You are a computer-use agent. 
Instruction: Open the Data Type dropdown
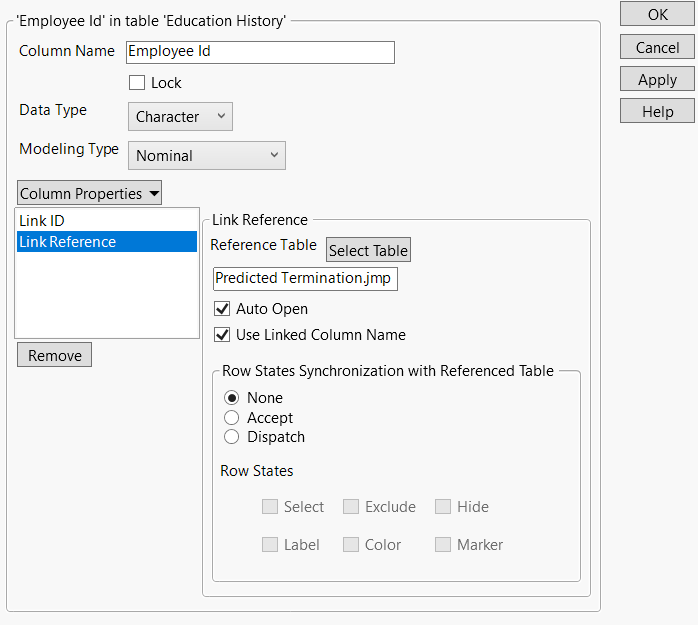tap(180, 117)
